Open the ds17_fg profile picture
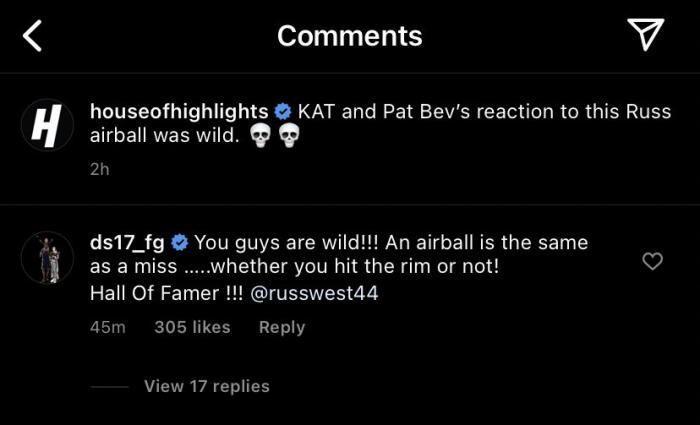The width and height of the screenshot is (700, 425). pos(47,257)
